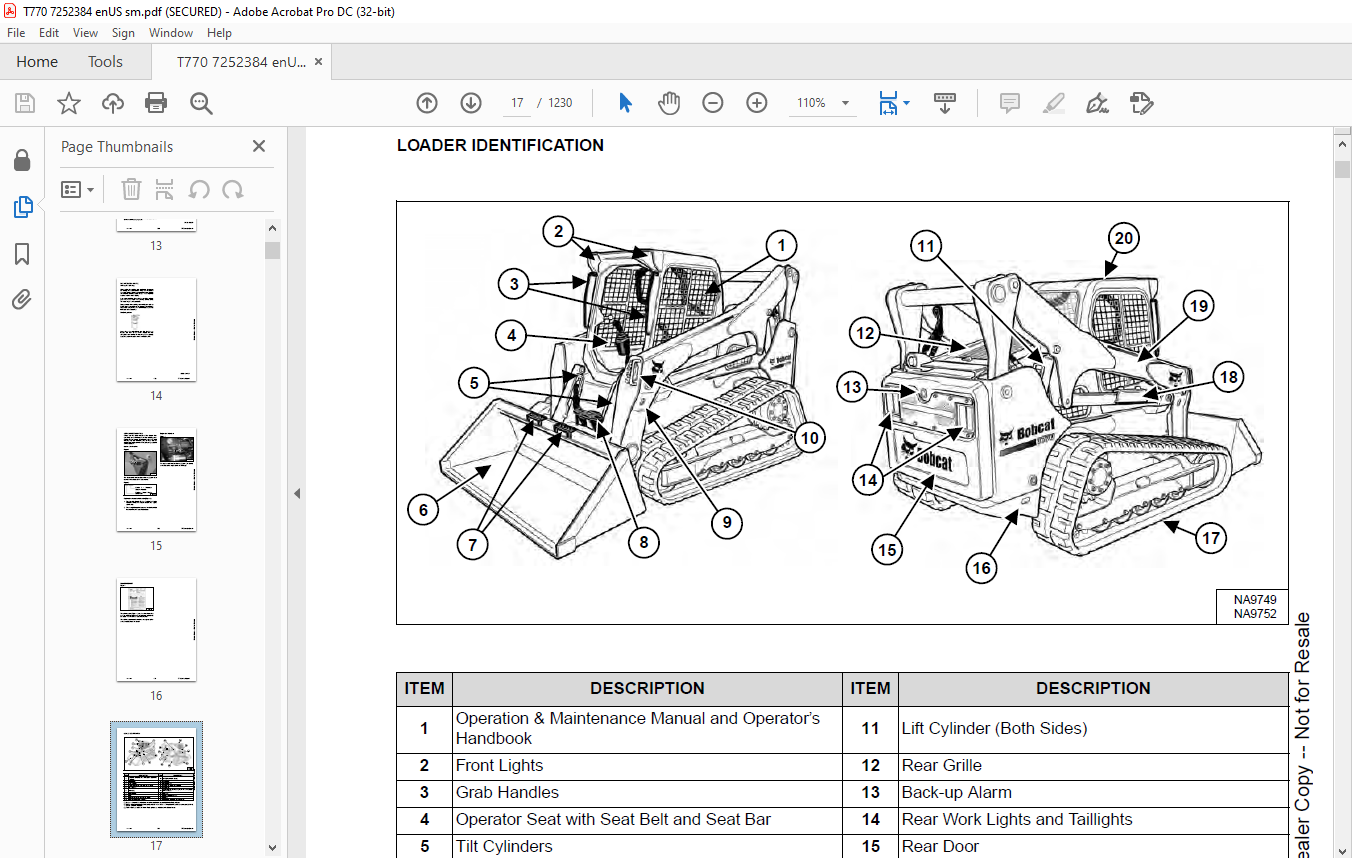Click the LOADER IDENTIFICATION heading
This screenshot has width=1352, height=858.
pos(500,145)
